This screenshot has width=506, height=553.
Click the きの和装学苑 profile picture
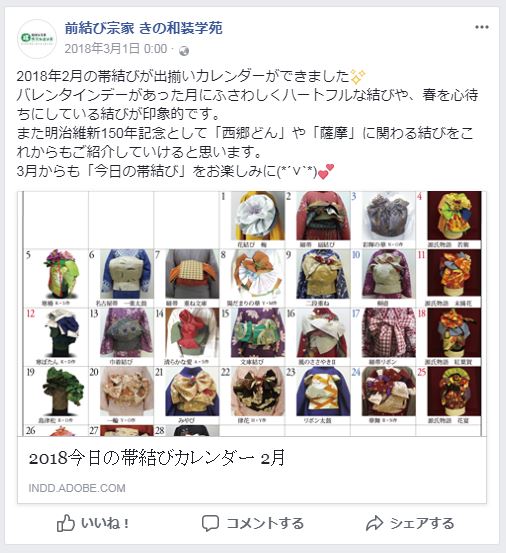coord(37,38)
